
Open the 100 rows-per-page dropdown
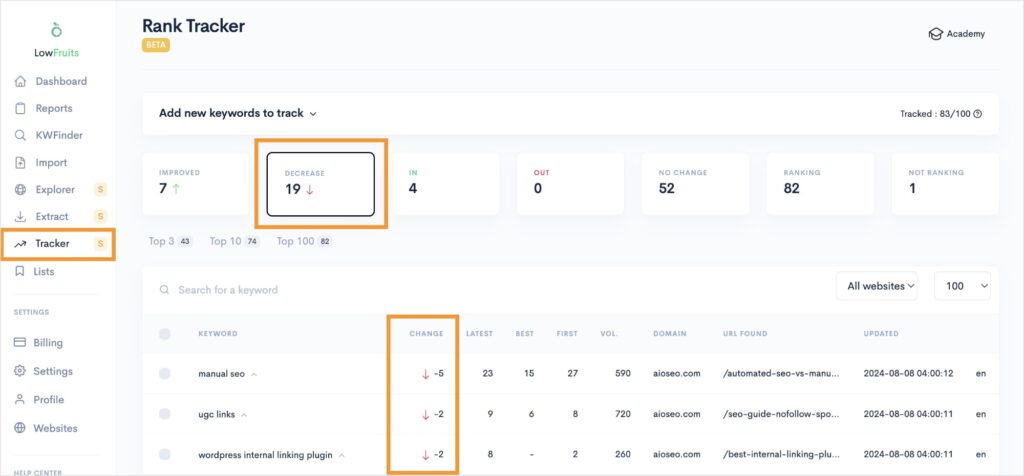tap(963, 286)
